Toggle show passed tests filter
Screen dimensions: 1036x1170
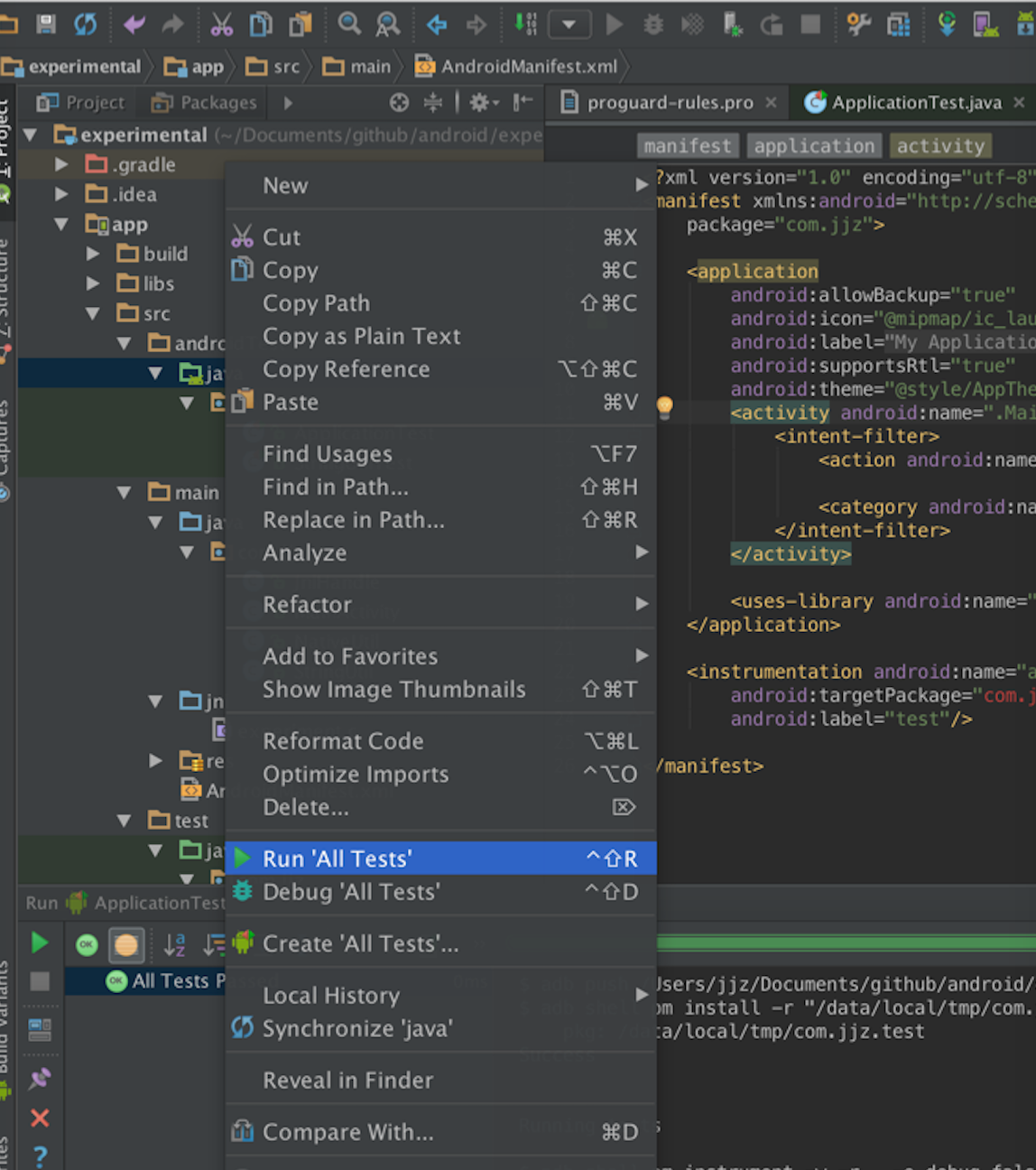[x=87, y=945]
